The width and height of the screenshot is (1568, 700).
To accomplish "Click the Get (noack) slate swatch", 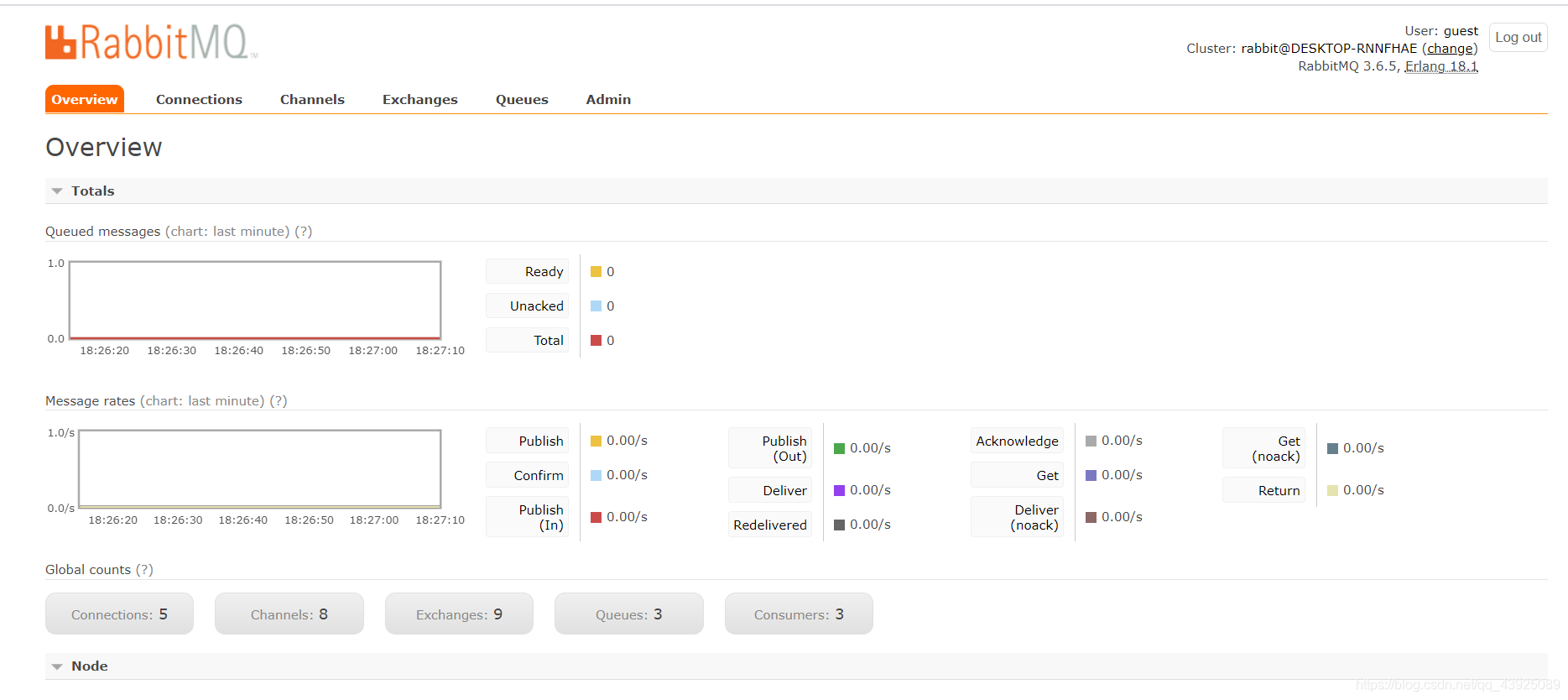I will click(x=1332, y=448).
